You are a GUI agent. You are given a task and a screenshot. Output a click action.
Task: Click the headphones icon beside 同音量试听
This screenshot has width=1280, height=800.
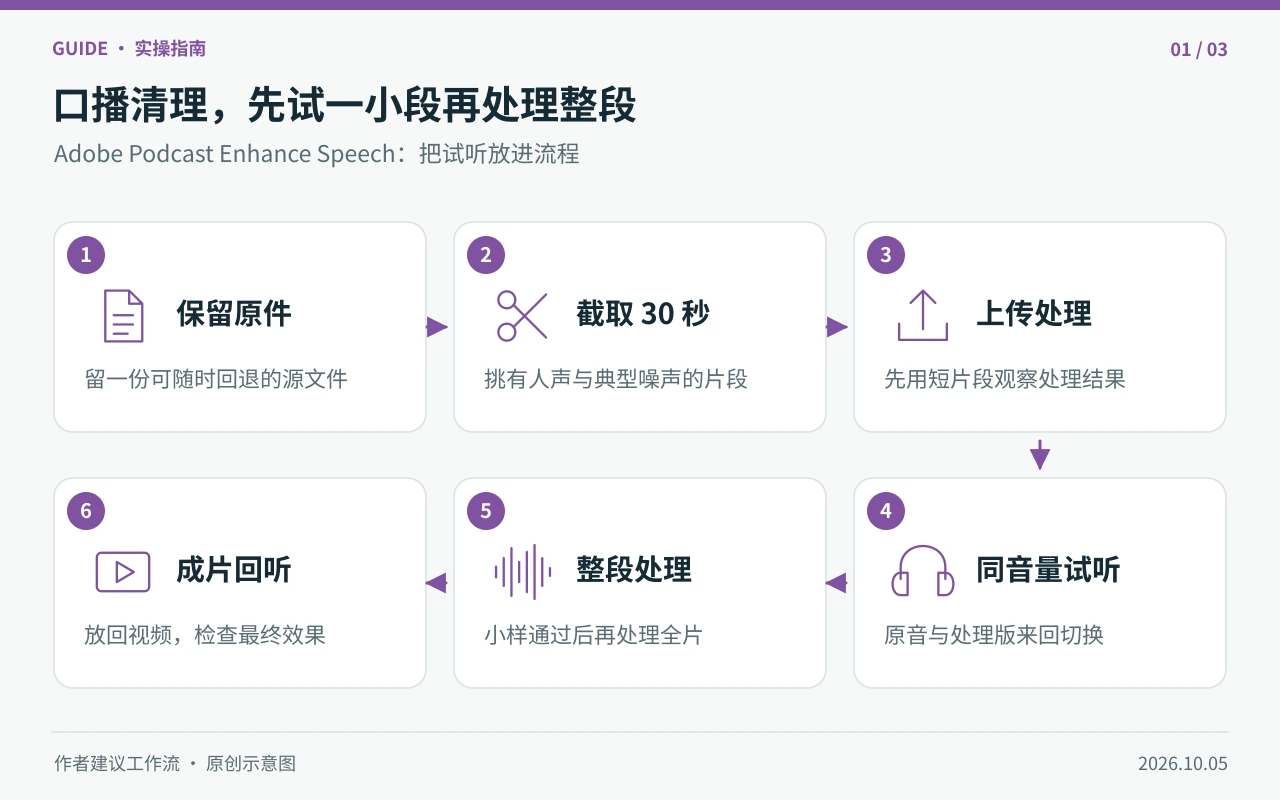click(x=922, y=571)
